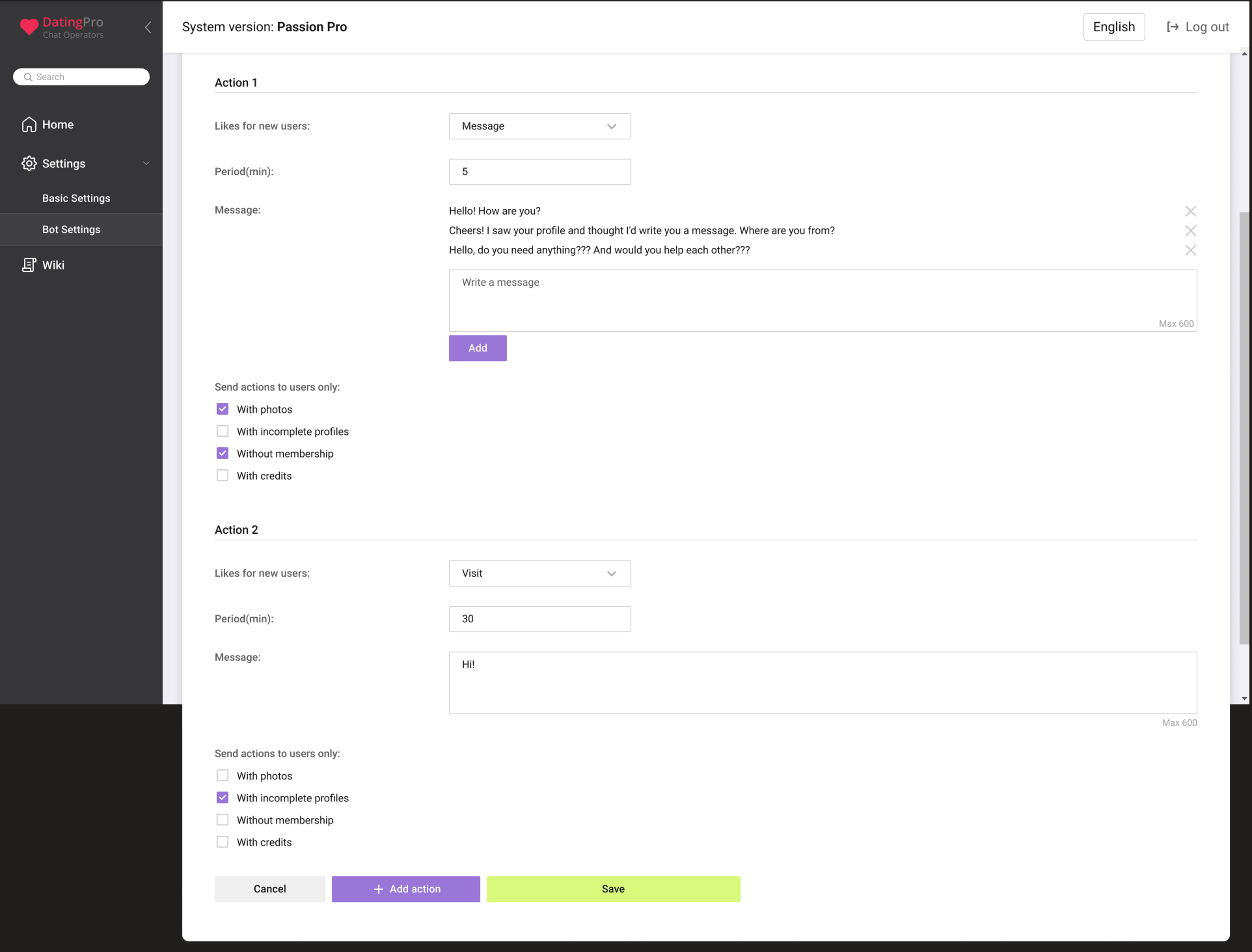Check Action 2 'Without membership' checkbox
Screen dimensions: 1252x952
pos(223,819)
